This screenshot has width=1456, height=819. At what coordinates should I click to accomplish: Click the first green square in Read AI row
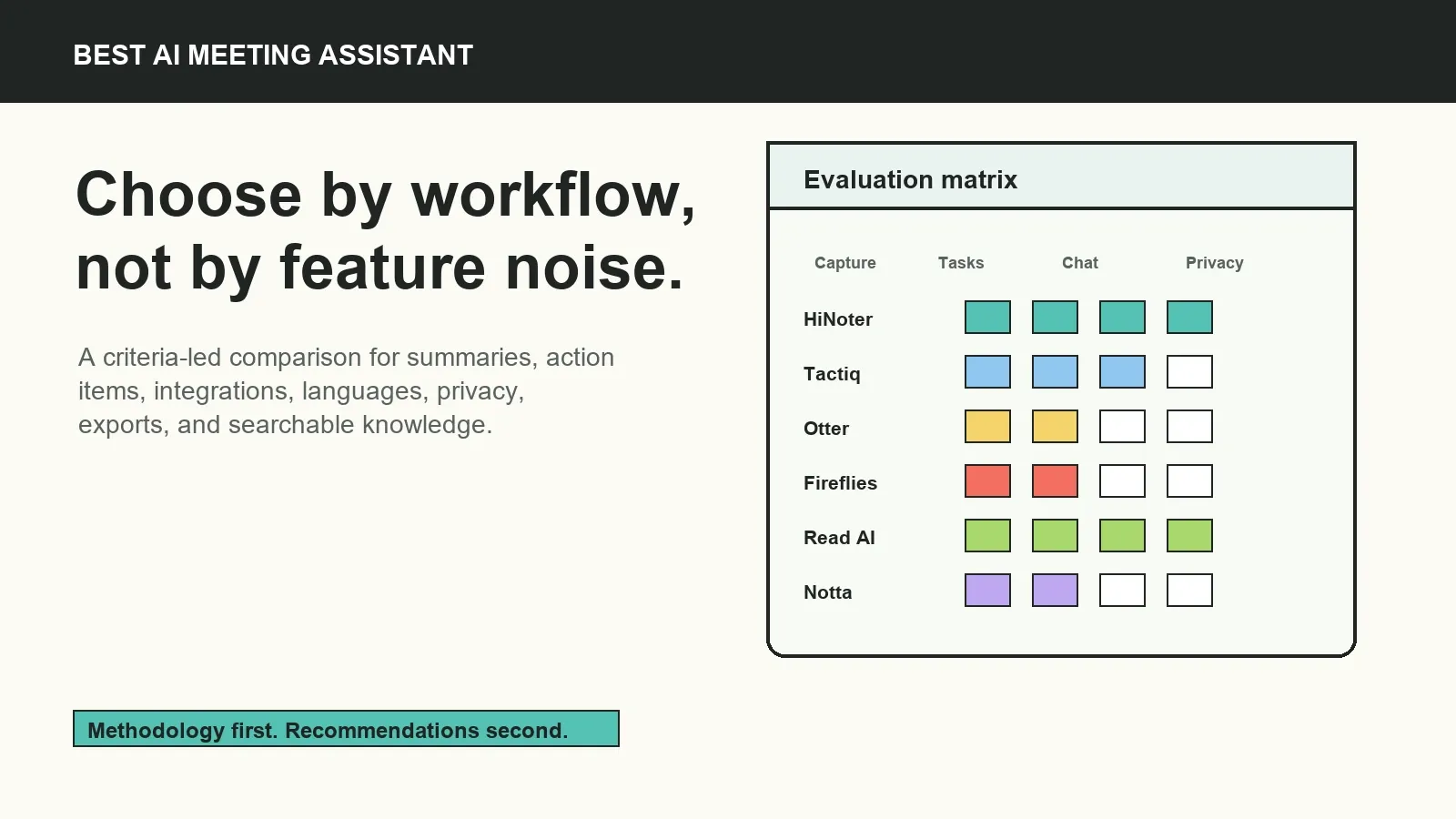point(987,536)
